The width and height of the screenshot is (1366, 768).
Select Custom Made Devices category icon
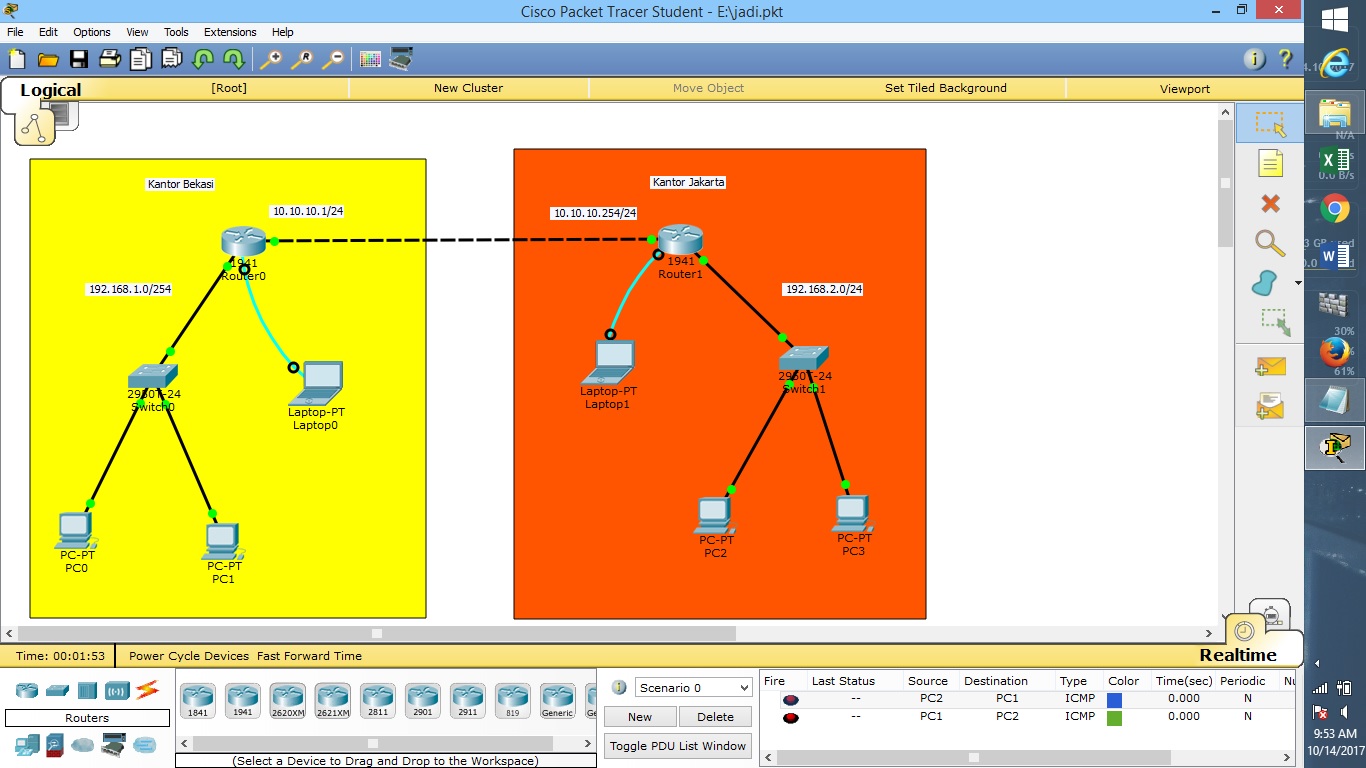(114, 744)
